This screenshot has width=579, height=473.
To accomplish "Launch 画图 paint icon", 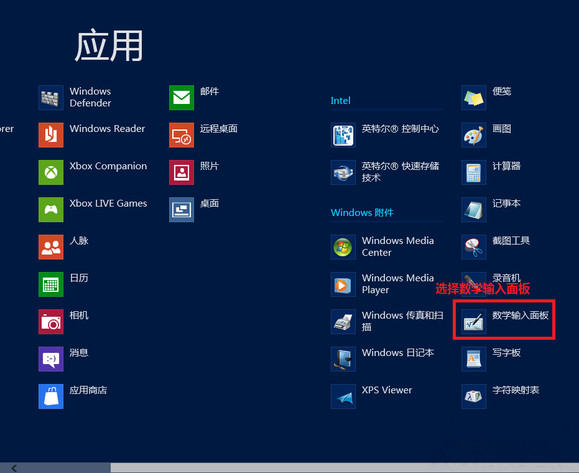I will [473, 135].
